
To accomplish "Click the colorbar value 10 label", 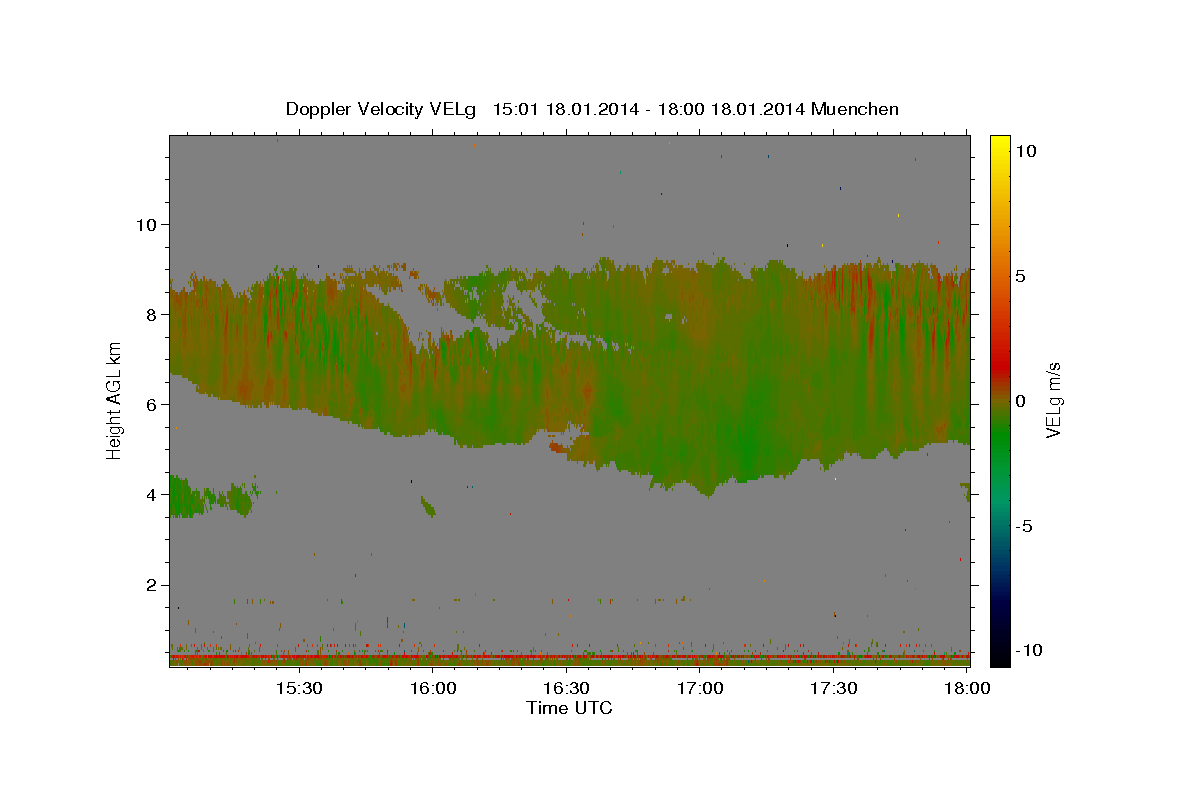I will point(1025,150).
